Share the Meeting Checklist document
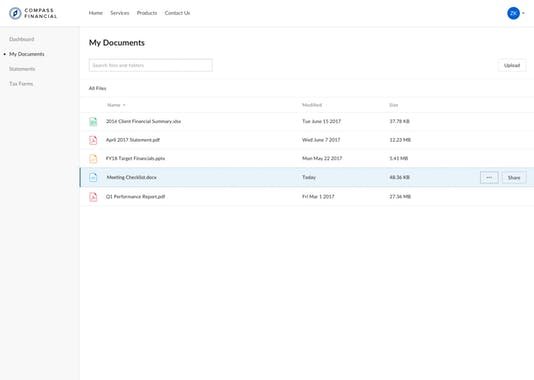The image size is (534, 380). coord(514,177)
